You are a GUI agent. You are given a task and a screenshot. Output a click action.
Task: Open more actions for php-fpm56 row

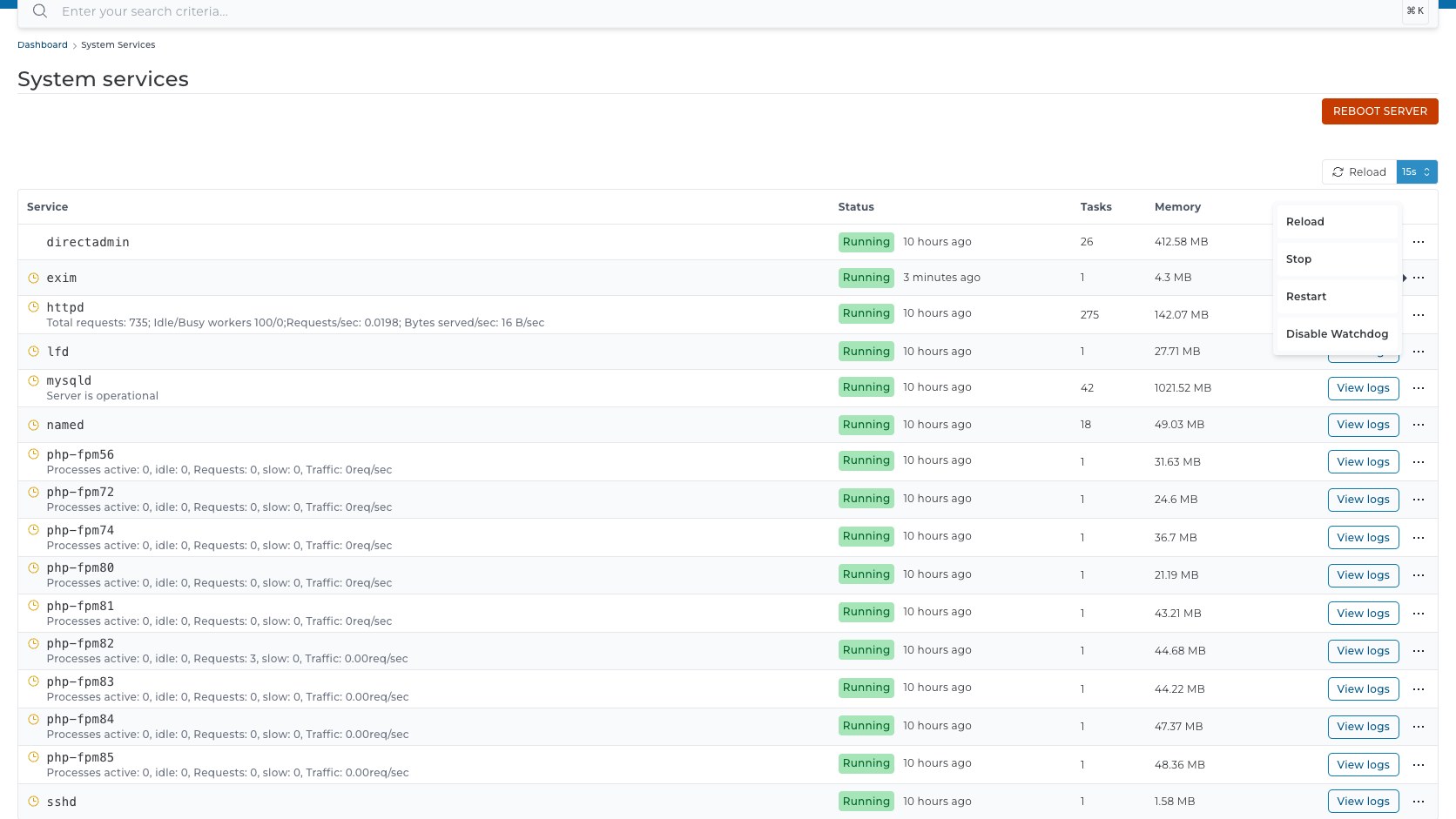(1419, 462)
